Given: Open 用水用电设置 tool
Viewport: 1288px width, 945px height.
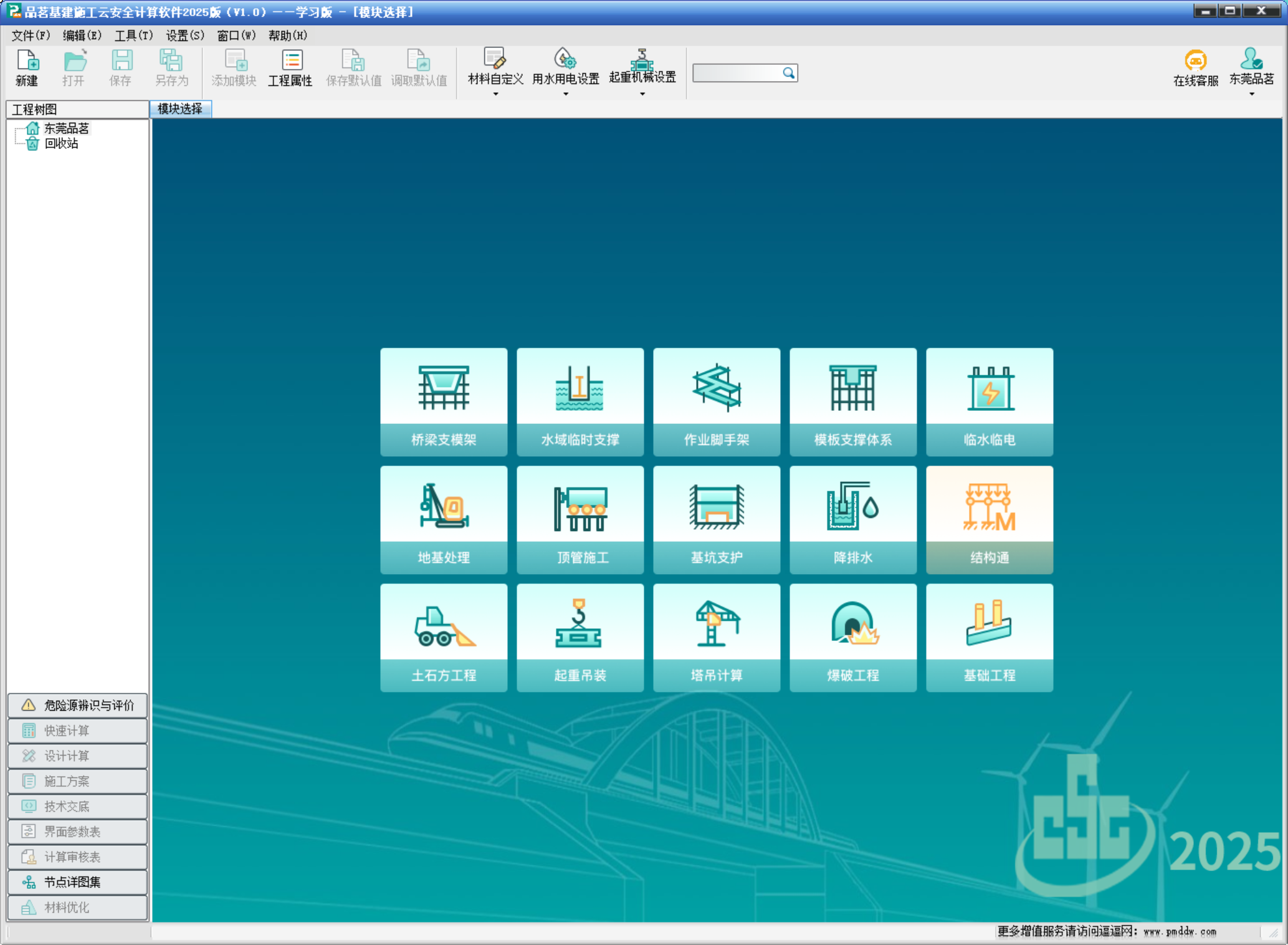Looking at the screenshot, I should (566, 66).
